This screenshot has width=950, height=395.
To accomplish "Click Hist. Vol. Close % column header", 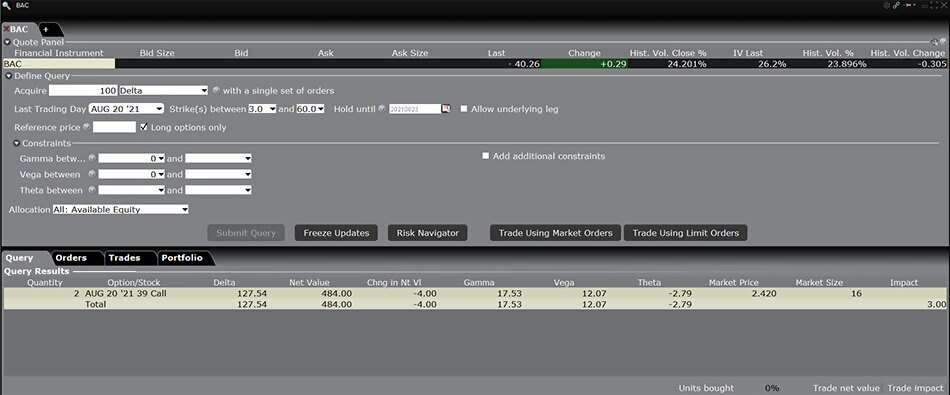I will (x=668, y=53).
